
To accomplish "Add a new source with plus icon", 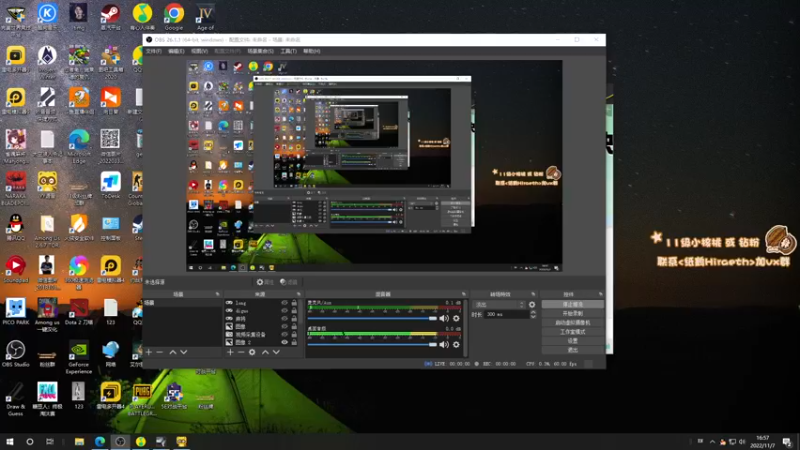I will coord(230,352).
